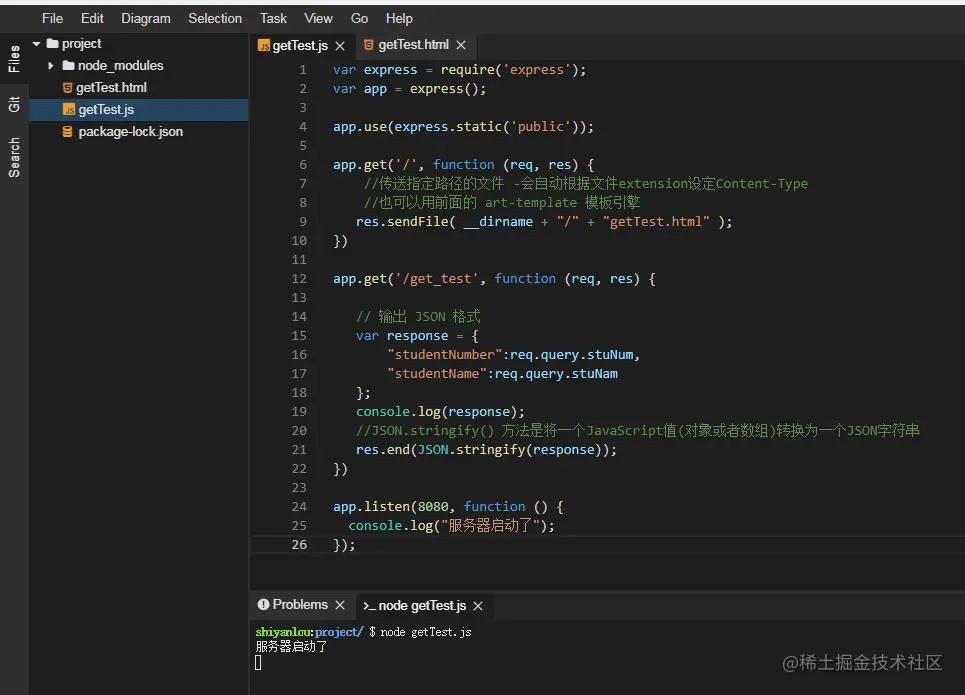Click the terminal prompt icon on terminal tab

pyautogui.click(x=369, y=606)
